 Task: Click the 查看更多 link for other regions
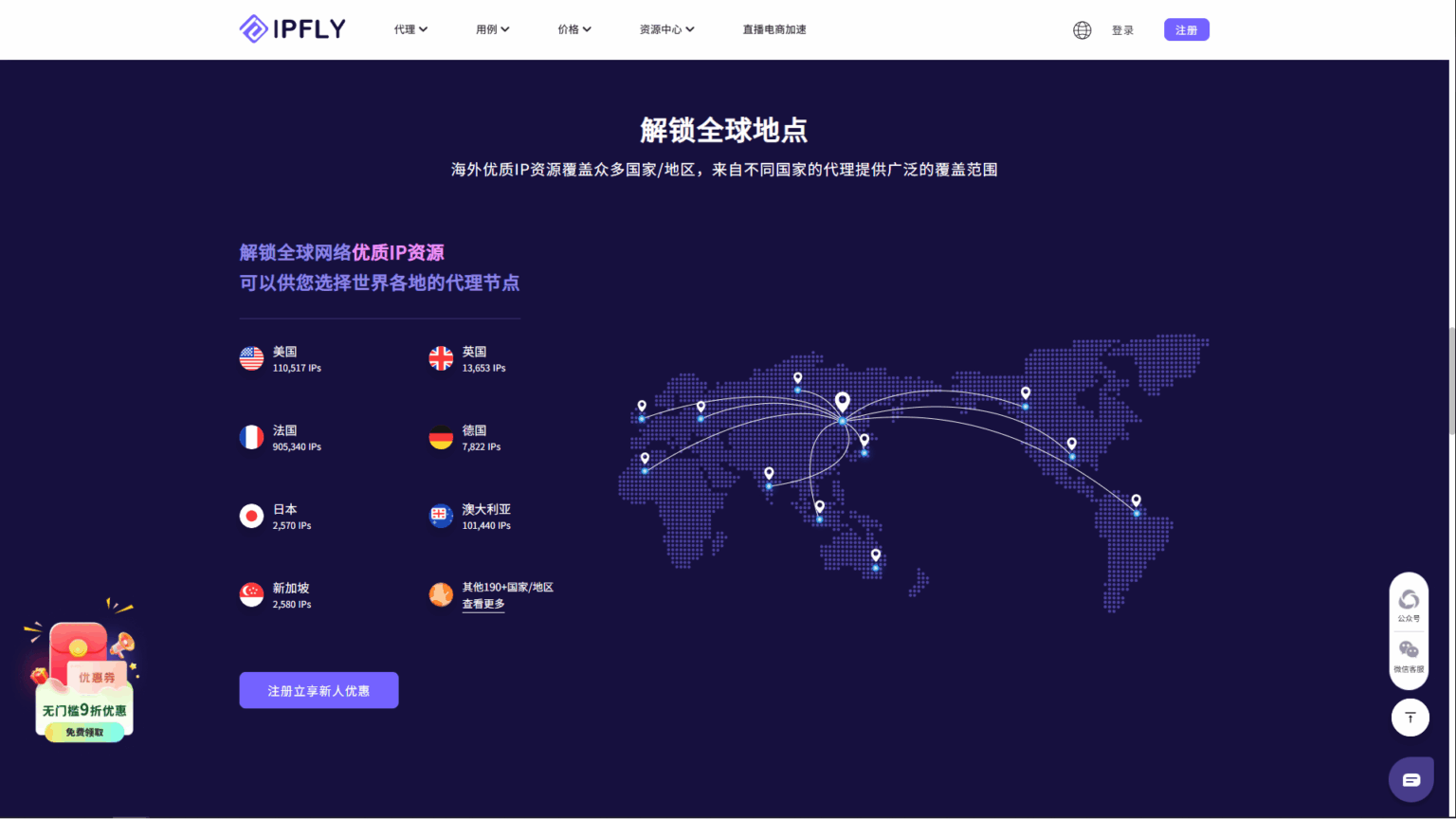(483, 603)
